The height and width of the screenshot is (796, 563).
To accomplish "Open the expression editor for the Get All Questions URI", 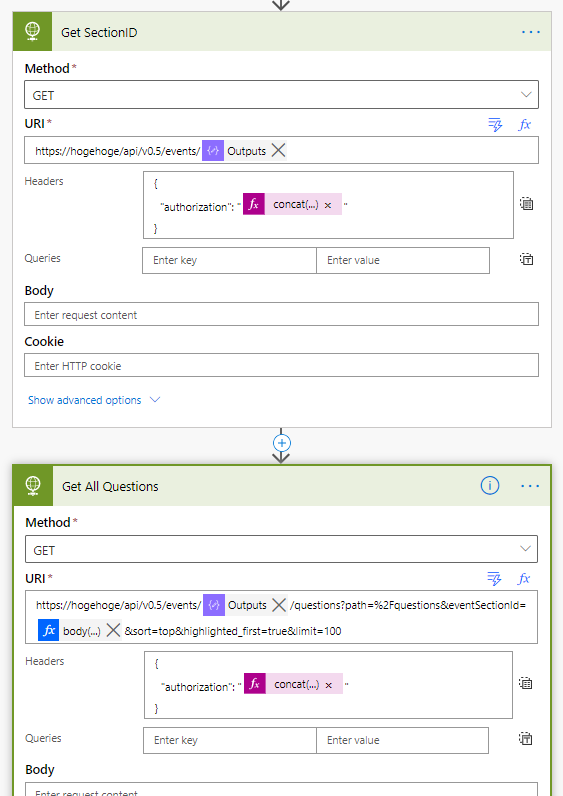I will pos(523,578).
